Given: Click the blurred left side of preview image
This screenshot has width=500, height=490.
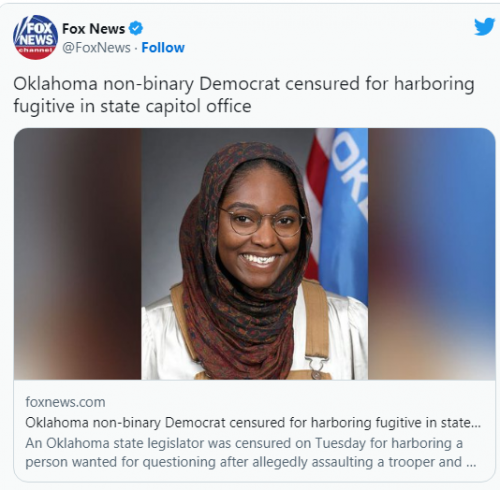Looking at the screenshot, I should (x=77, y=254).
